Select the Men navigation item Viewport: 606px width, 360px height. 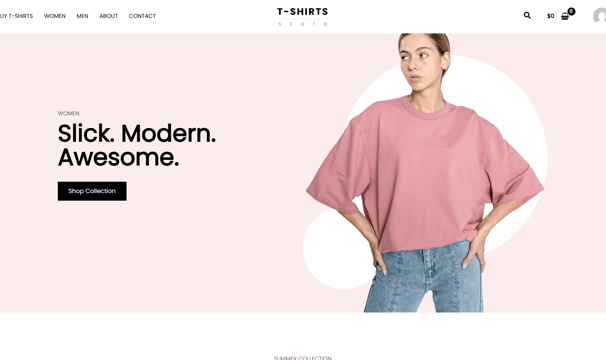click(x=82, y=16)
